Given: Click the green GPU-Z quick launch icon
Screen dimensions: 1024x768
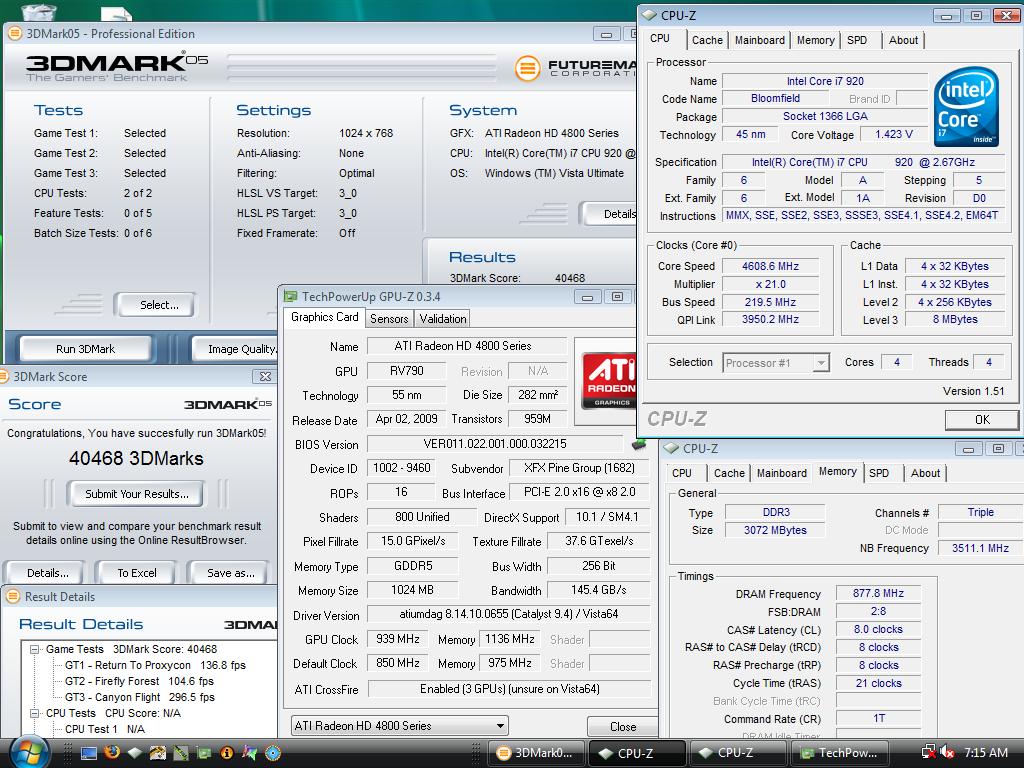Looking at the screenshot, I should [x=204, y=753].
